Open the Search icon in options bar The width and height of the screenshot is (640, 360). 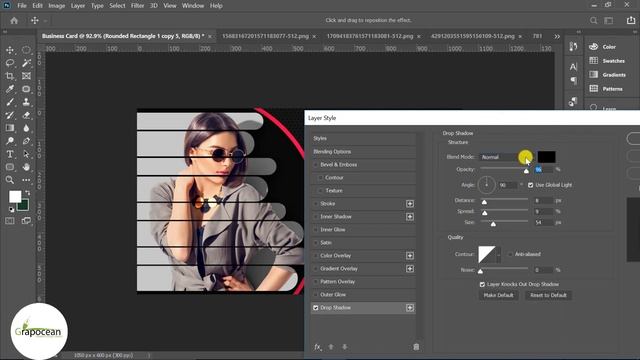[593, 20]
